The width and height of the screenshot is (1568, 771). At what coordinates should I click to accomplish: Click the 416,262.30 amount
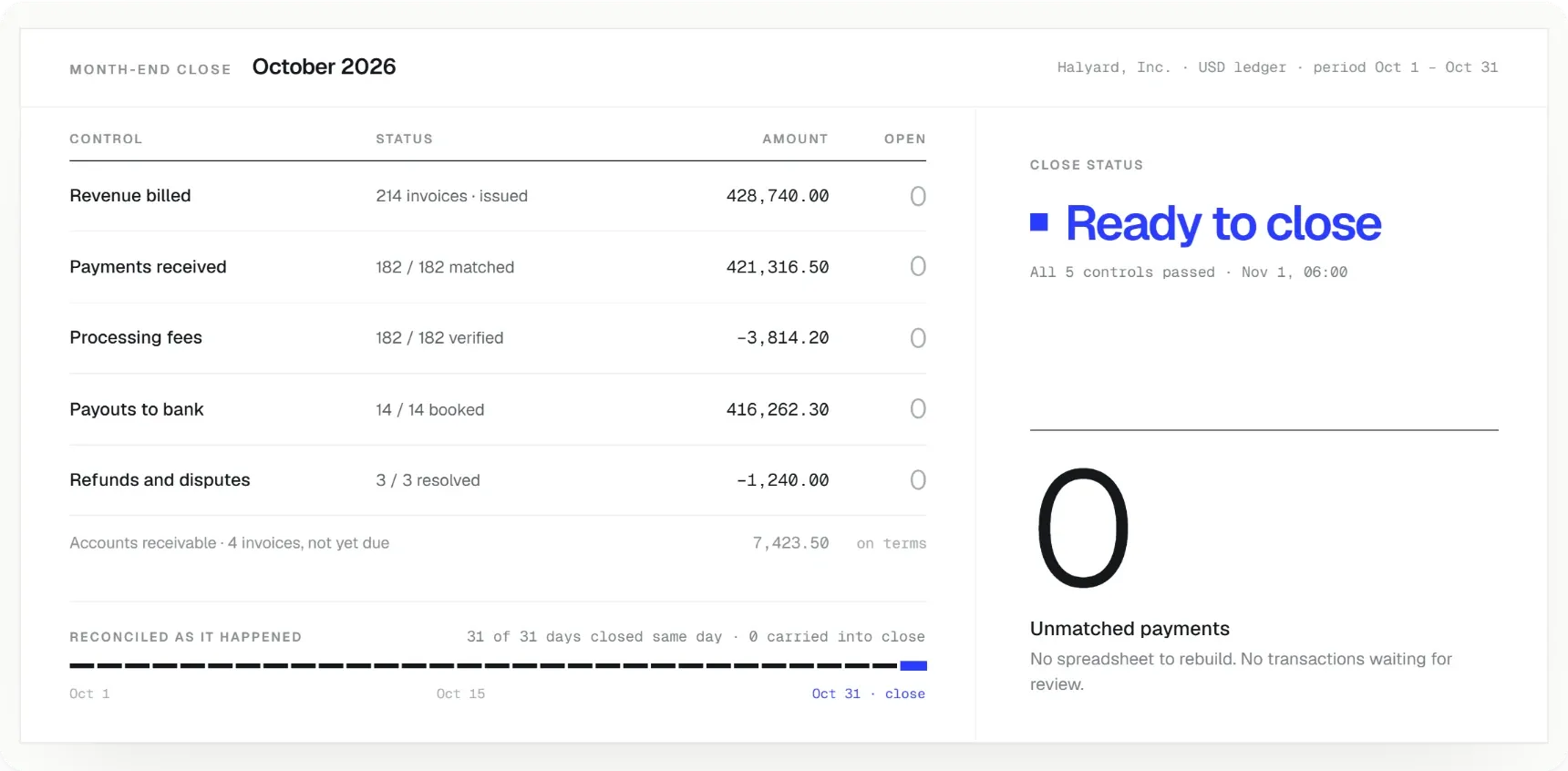[x=777, y=410]
